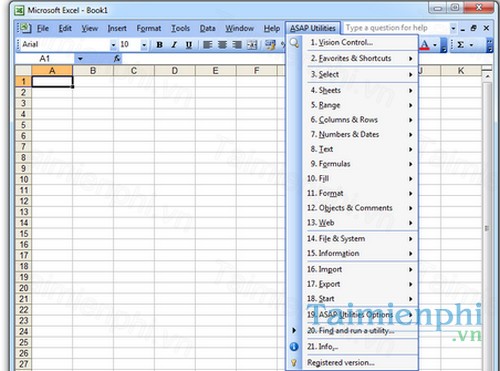Viewport: 500px width, 371px height.
Task: Click the blue info icon beside Info
Action: pyautogui.click(x=294, y=347)
